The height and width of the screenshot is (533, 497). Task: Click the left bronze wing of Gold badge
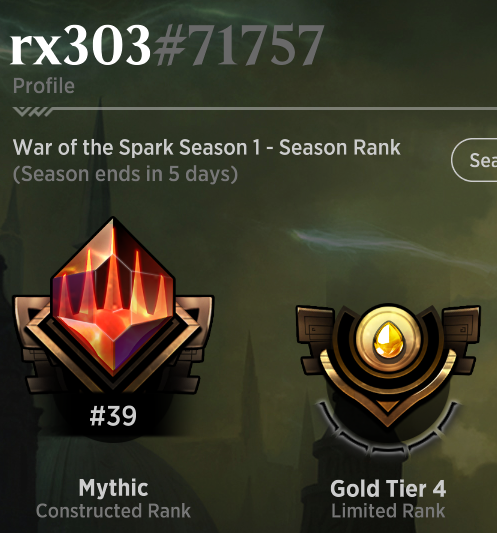314,338
